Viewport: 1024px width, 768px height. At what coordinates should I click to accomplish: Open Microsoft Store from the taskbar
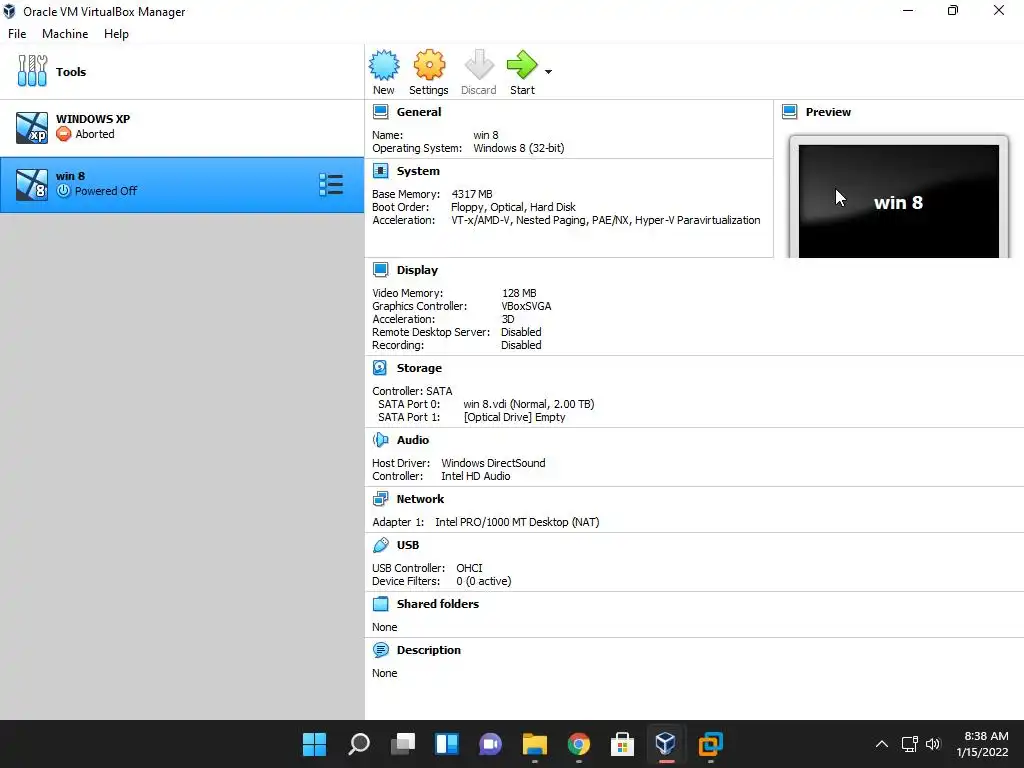[622, 744]
